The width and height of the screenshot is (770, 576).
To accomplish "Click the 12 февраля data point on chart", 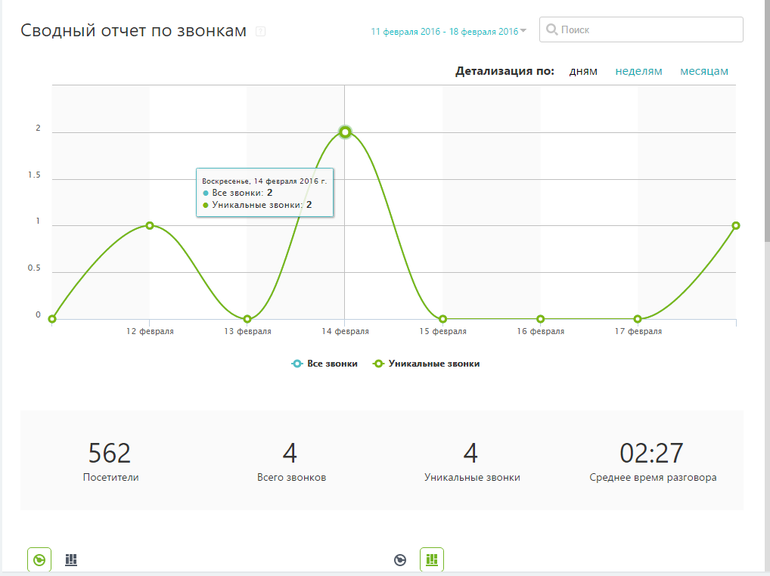I will pyautogui.click(x=150, y=225).
